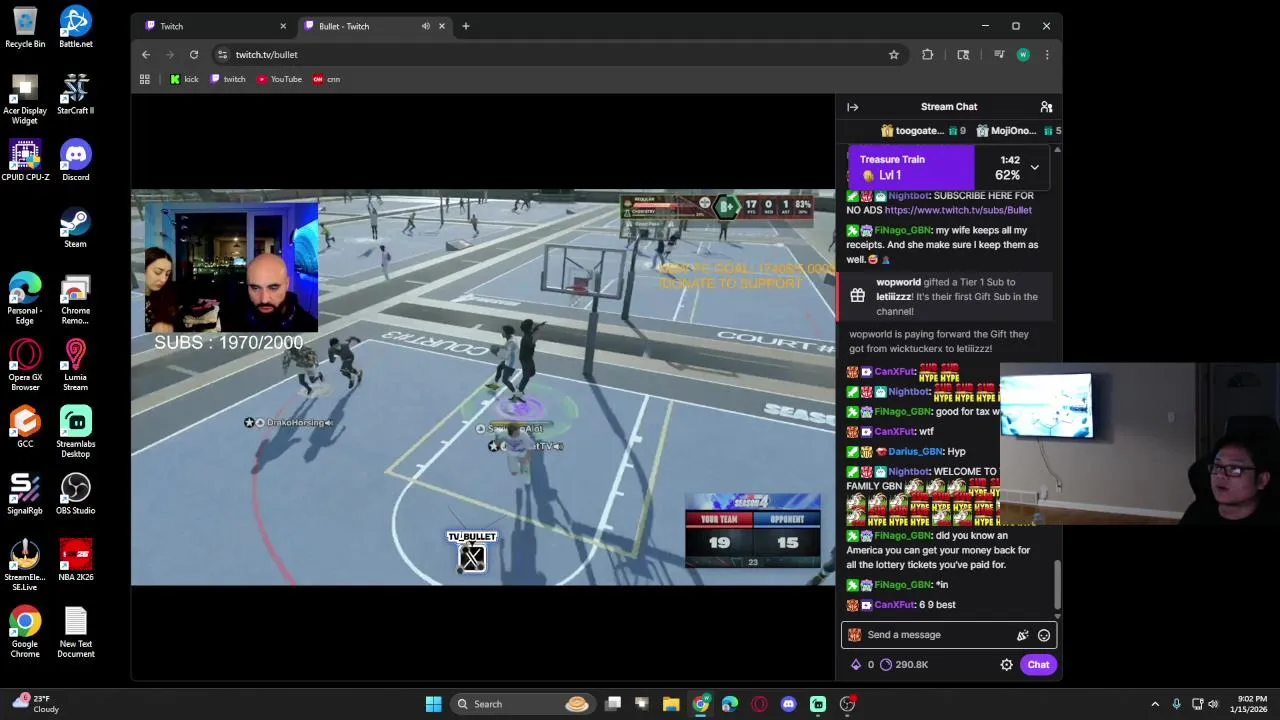View site information icon in address bar
The width and height of the screenshot is (1280, 720).
click(x=223, y=55)
